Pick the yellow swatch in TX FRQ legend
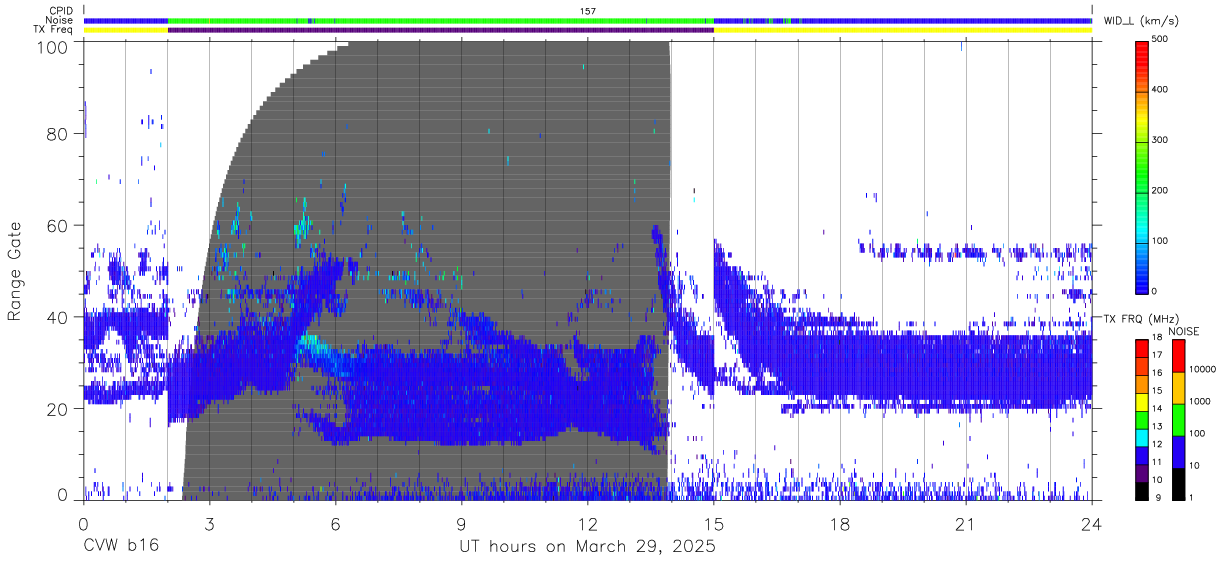 pyautogui.click(x=1143, y=402)
